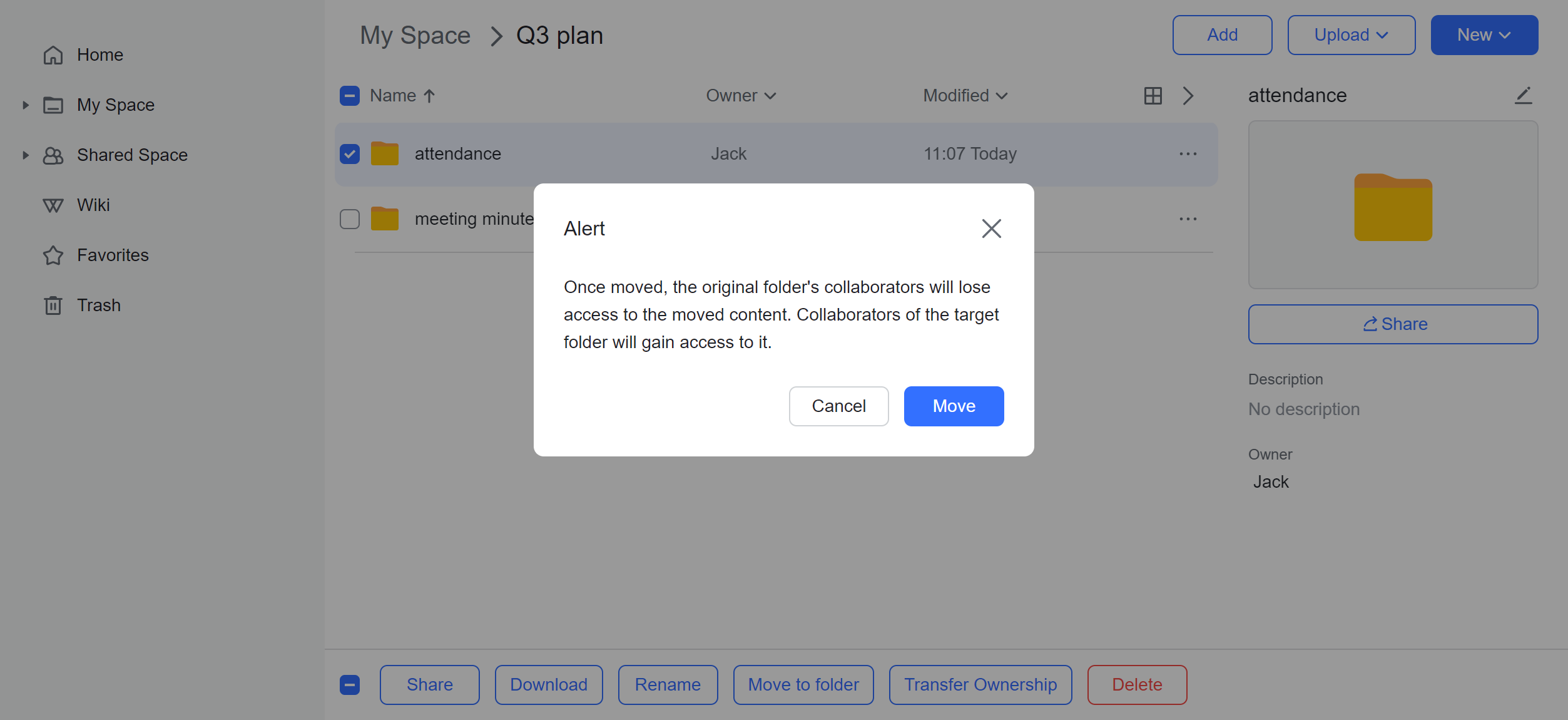Edit attendance name with pencil icon
The width and height of the screenshot is (1568, 720).
1523,96
